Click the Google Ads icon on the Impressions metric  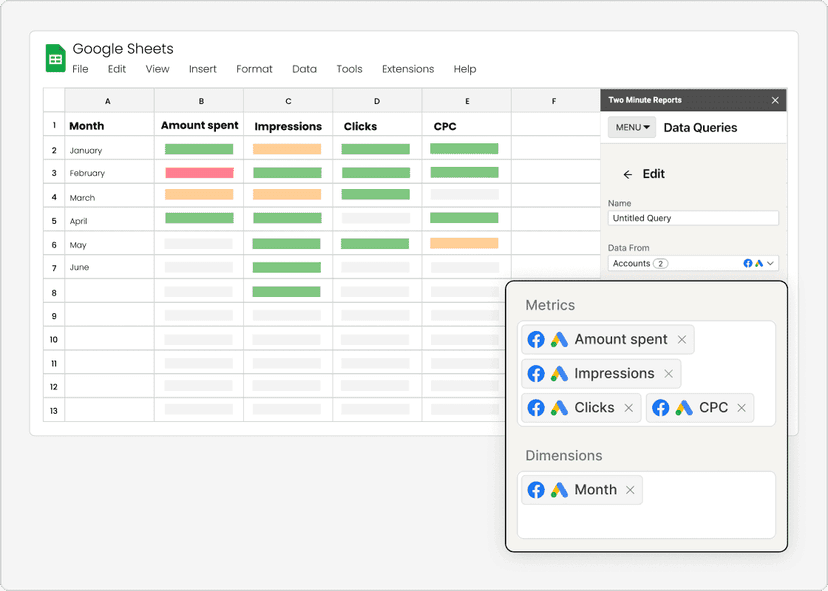click(x=559, y=373)
